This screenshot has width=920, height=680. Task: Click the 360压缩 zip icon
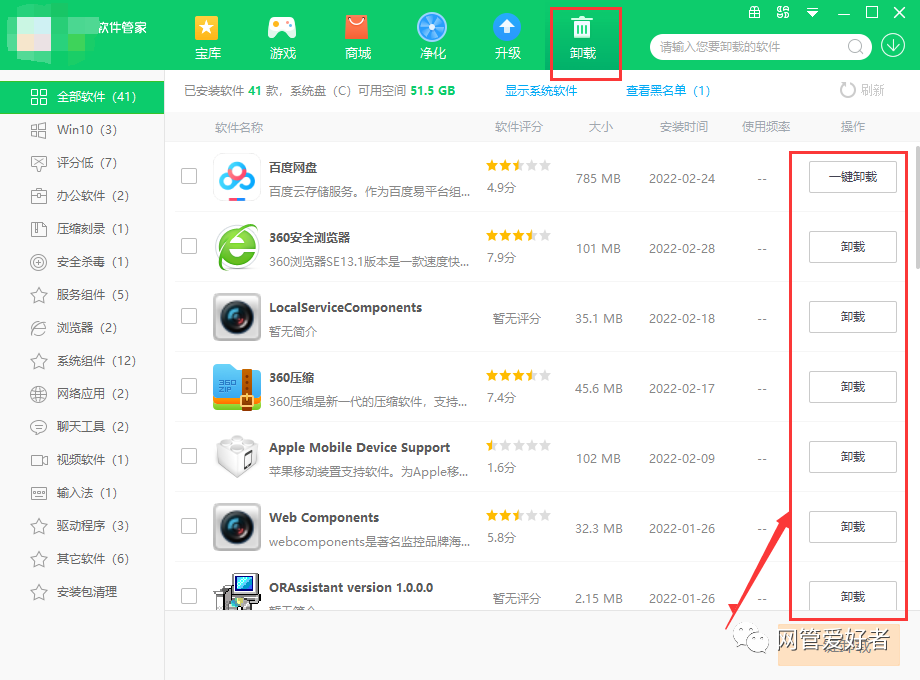pos(236,387)
